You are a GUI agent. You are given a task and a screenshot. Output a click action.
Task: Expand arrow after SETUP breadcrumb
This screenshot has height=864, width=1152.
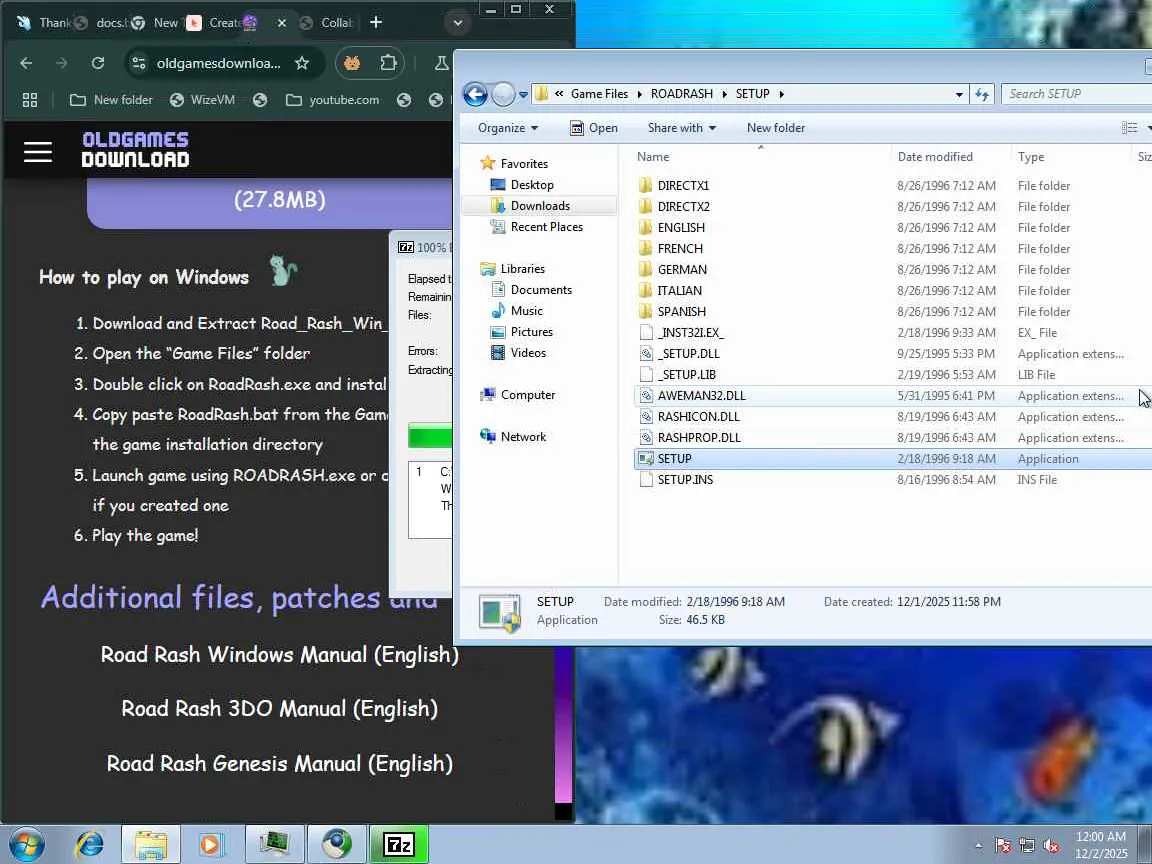tap(781, 94)
